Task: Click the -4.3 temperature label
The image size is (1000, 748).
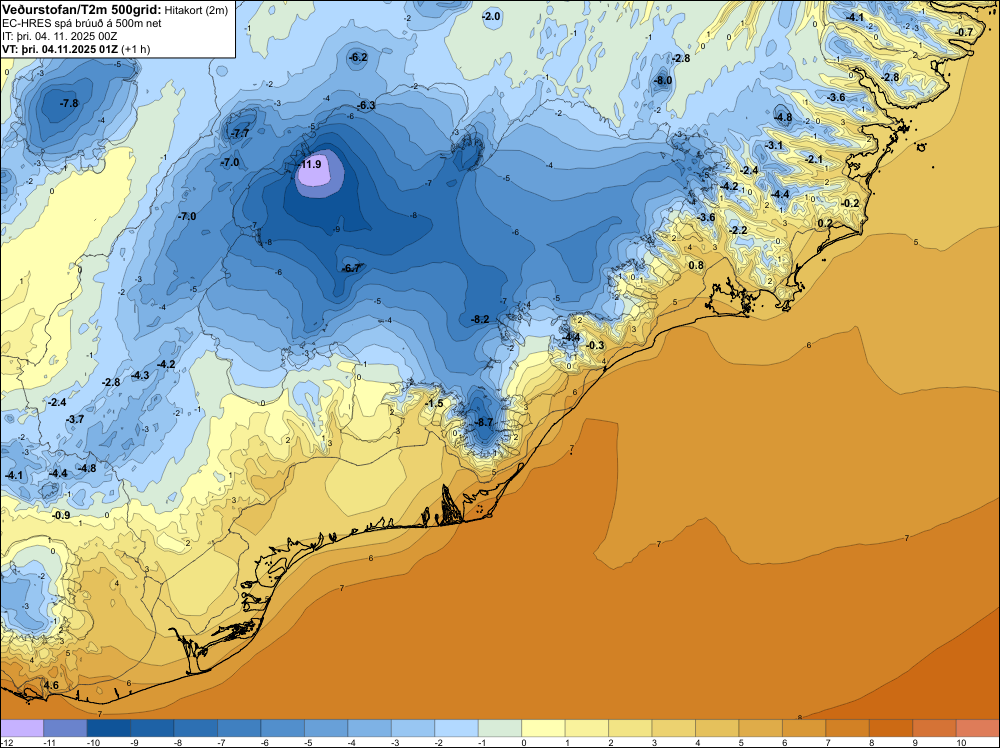Action: [140, 375]
